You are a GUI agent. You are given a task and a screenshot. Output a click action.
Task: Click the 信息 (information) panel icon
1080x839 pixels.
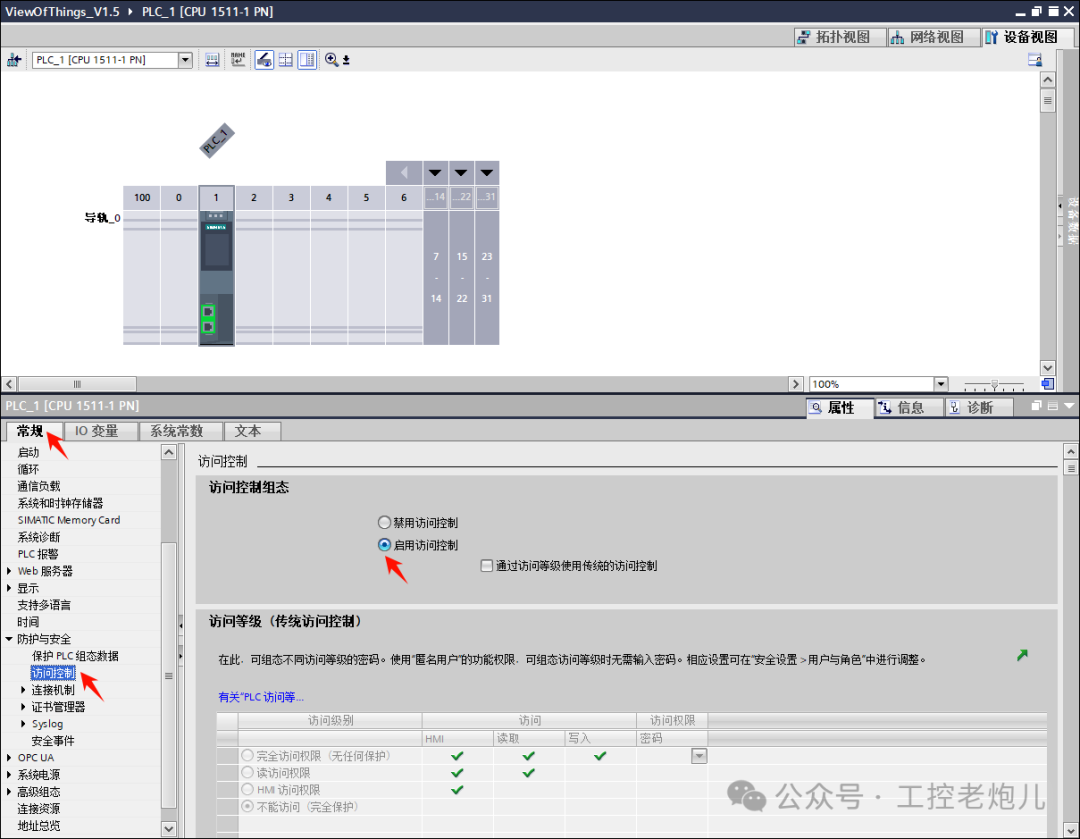[x=908, y=407]
